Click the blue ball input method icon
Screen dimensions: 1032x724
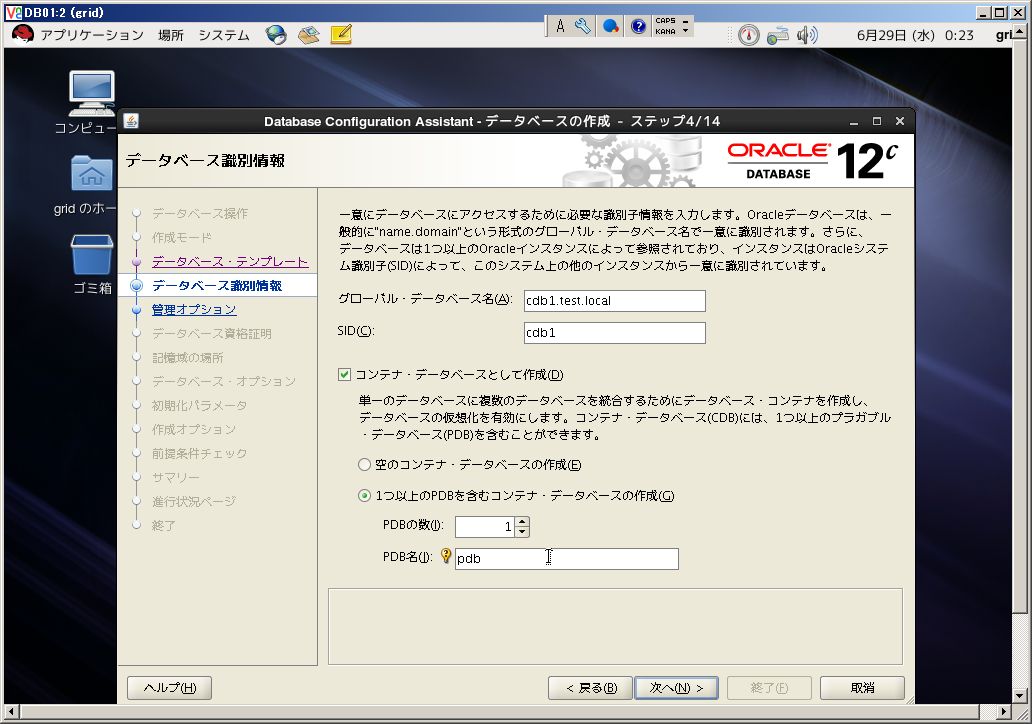tap(611, 26)
